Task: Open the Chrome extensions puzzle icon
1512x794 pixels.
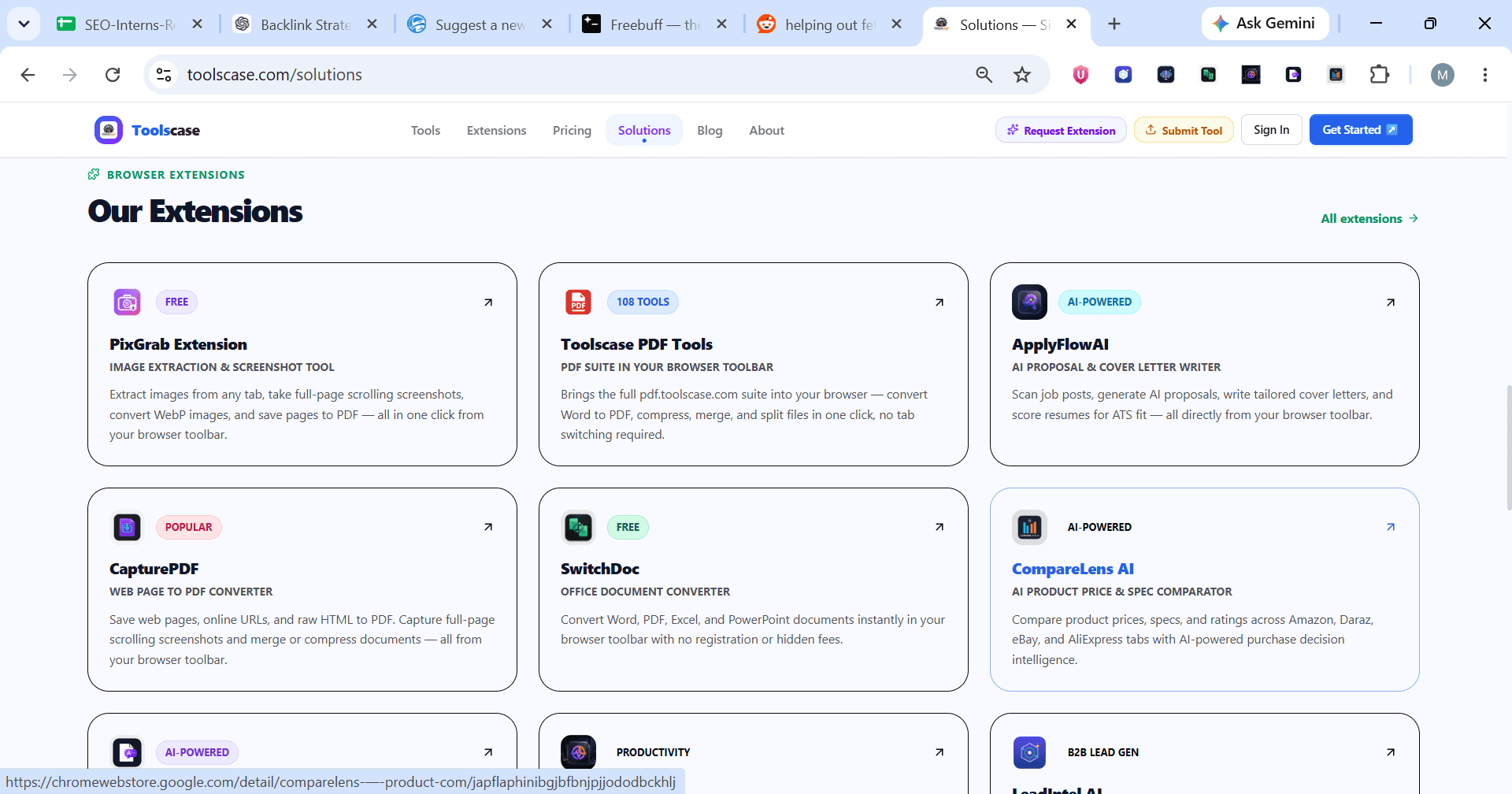Action: coord(1380,75)
